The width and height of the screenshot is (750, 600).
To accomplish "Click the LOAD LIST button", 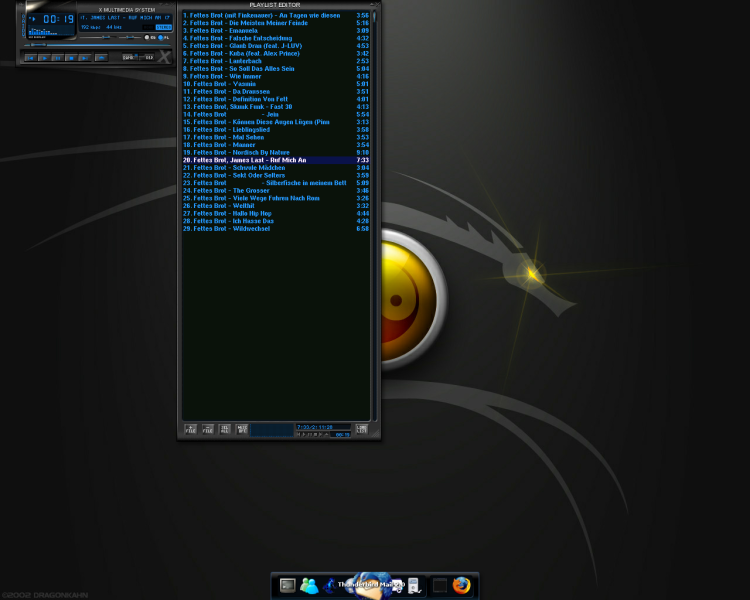I will coord(362,429).
